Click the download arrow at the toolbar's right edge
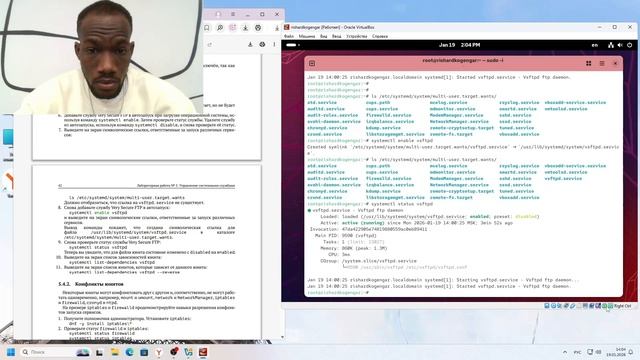This screenshot has height=360, width=640. click(277, 28)
